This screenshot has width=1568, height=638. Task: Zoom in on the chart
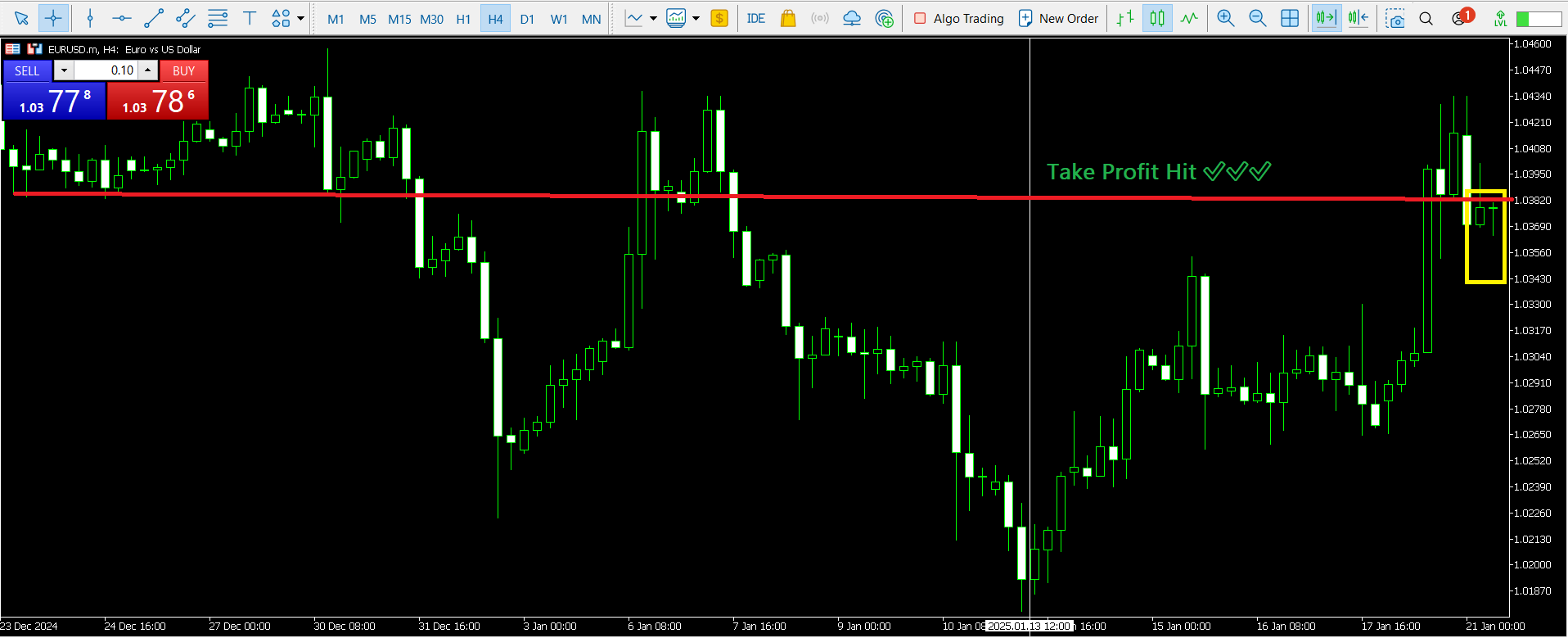click(1225, 18)
